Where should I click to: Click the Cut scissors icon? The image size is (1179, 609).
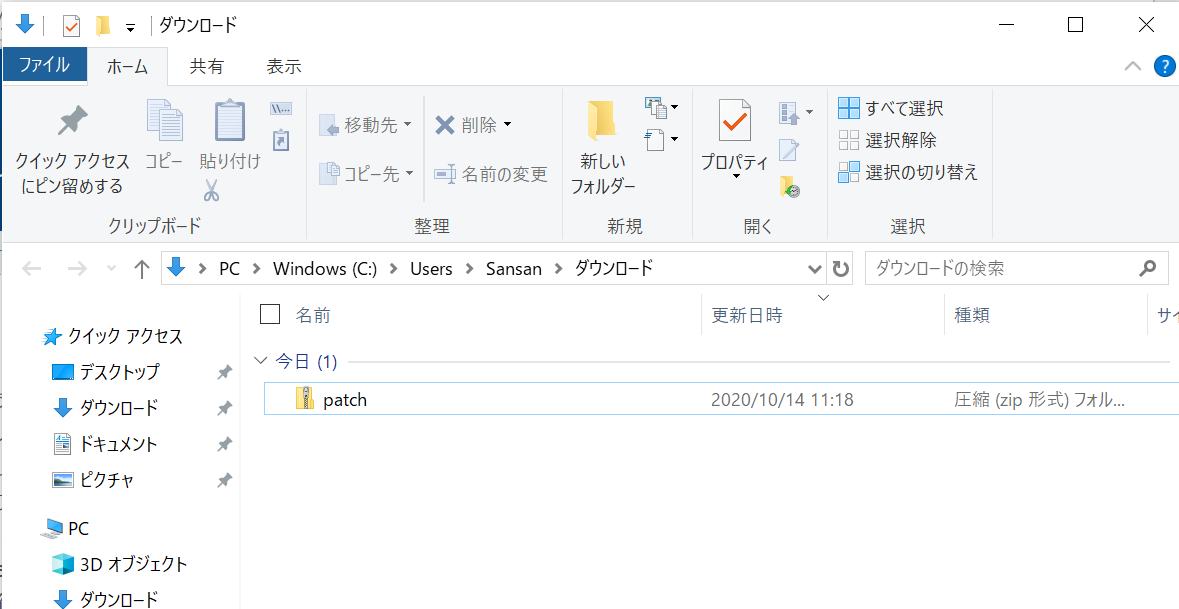211,190
